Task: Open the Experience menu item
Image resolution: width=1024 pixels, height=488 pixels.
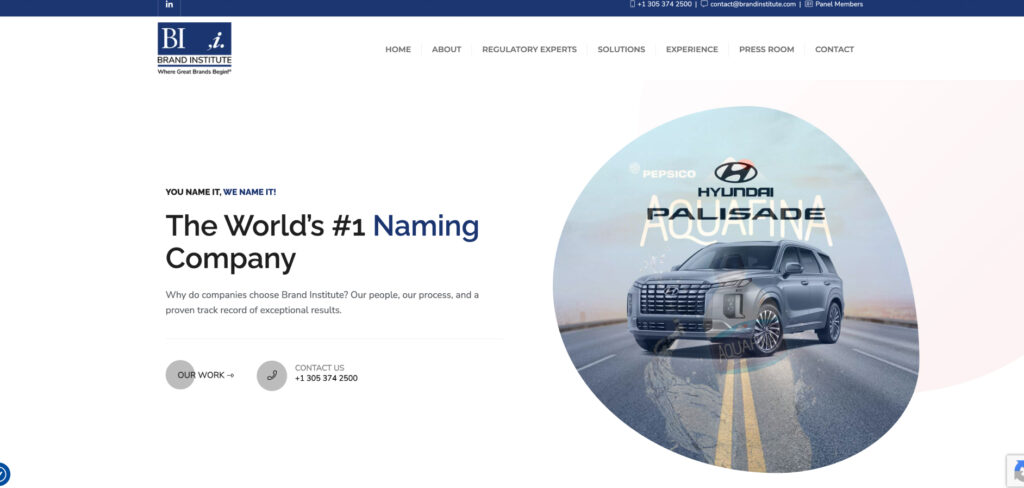Action: pyautogui.click(x=692, y=50)
